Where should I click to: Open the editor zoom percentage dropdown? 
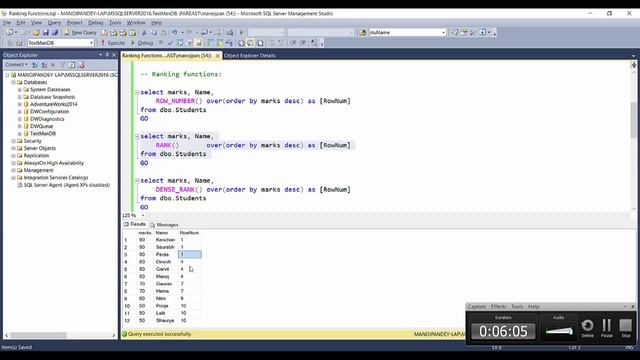pos(143,215)
